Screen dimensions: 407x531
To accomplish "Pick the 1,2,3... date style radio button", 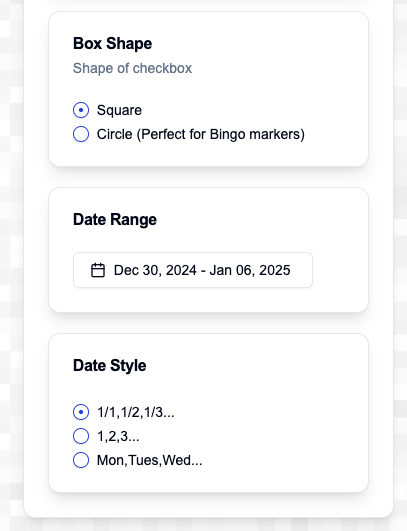I will click(81, 436).
